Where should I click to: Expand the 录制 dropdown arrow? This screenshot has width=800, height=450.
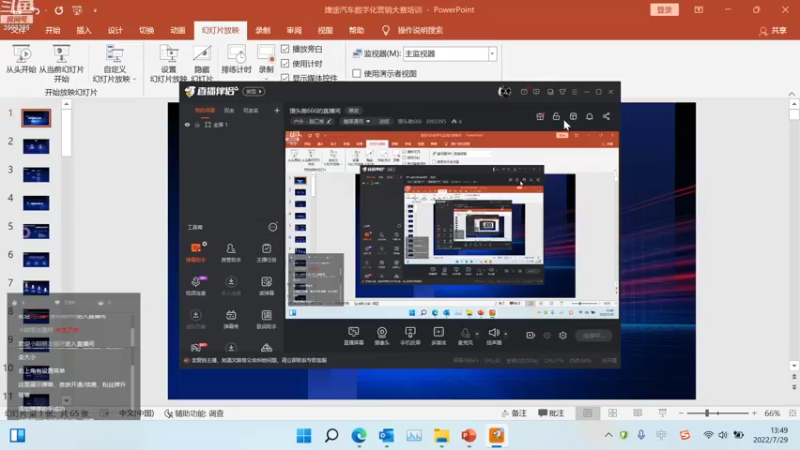coord(266,79)
